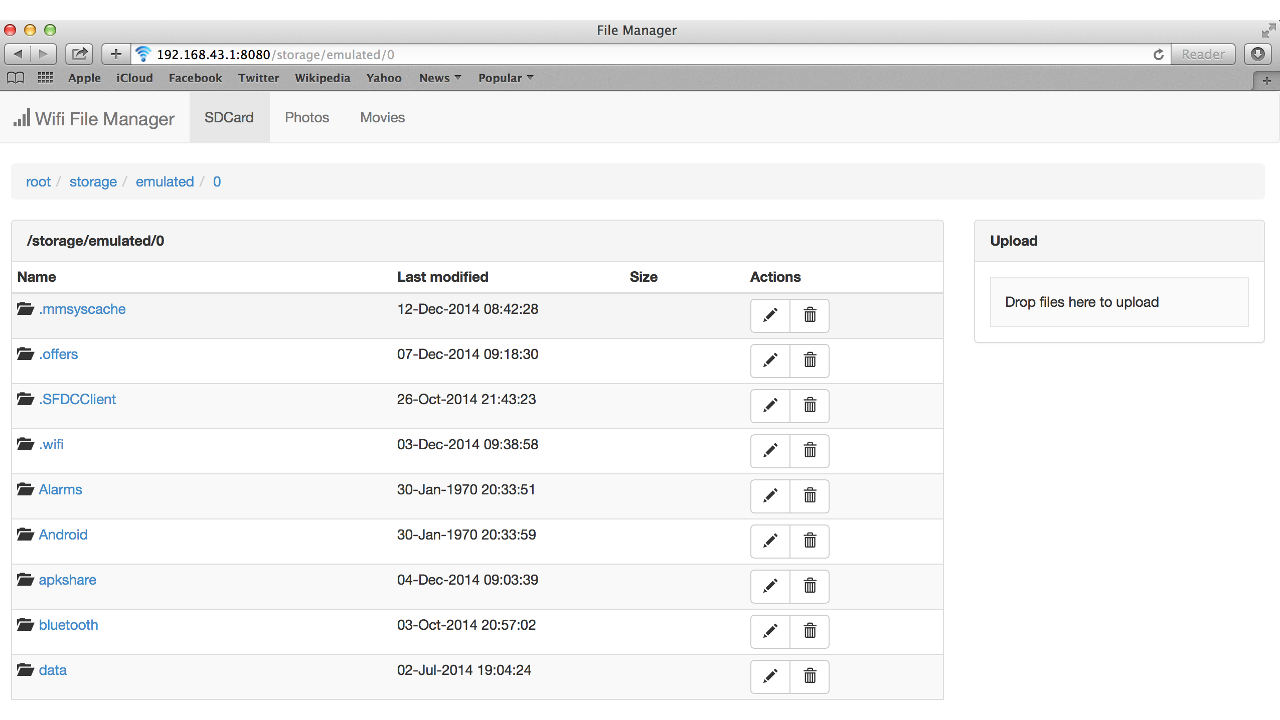Rename the Alarms folder using the pencil icon

tap(770, 495)
